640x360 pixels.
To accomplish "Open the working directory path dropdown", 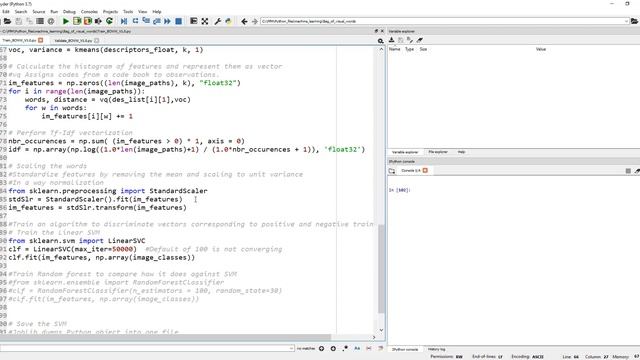I will coord(626,21).
